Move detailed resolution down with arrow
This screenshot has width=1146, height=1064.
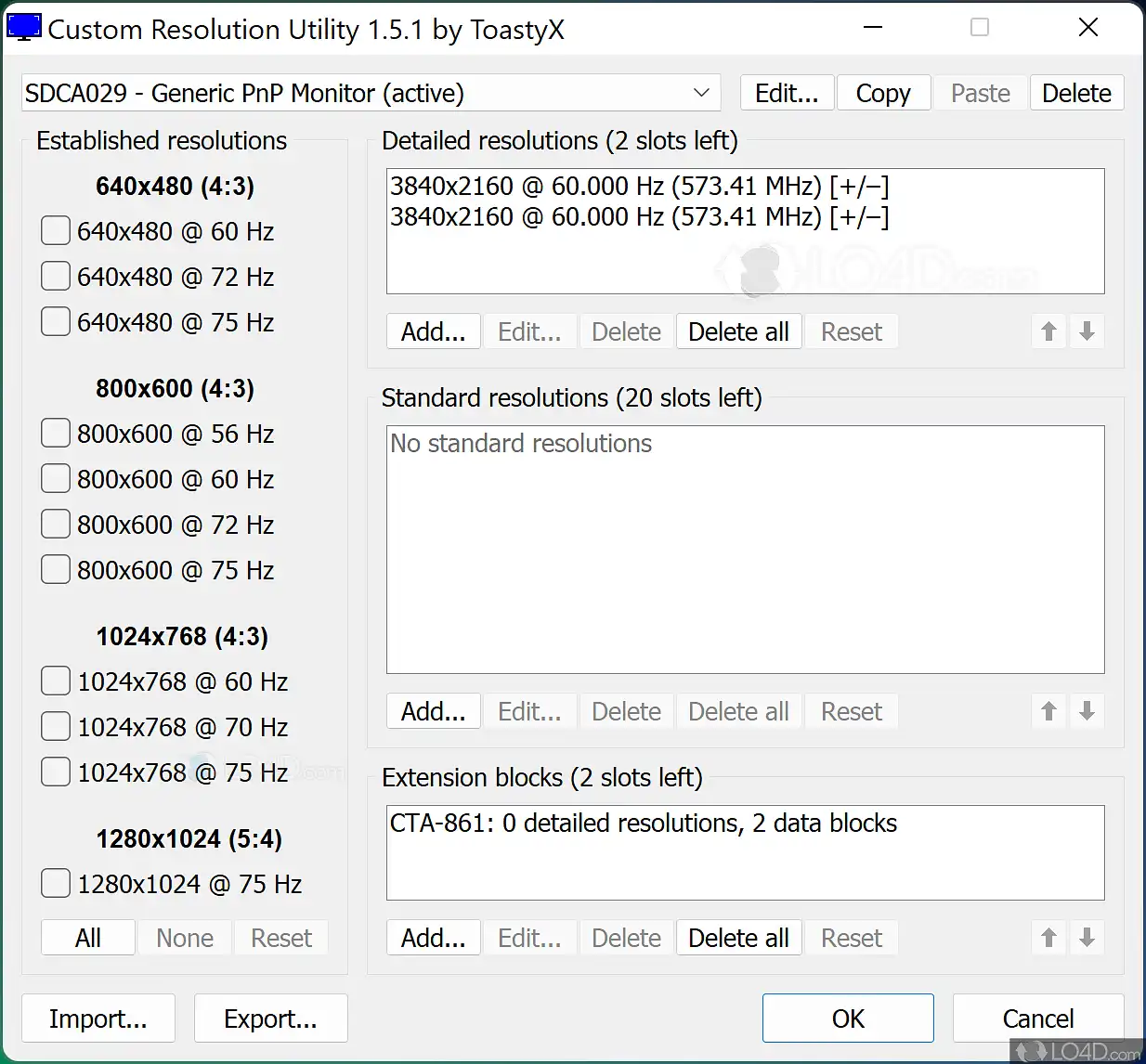tap(1087, 331)
